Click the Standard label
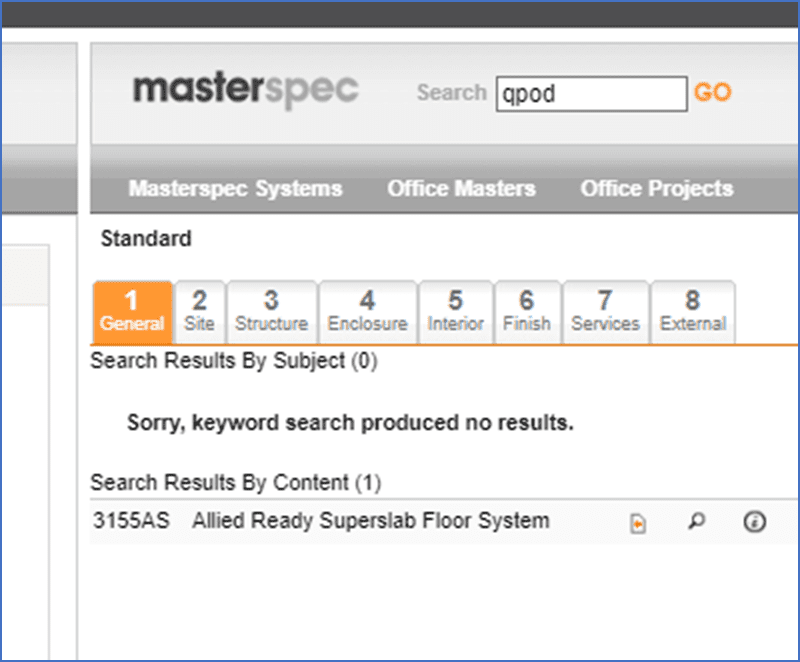Image resolution: width=800 pixels, height=662 pixels. 146,239
